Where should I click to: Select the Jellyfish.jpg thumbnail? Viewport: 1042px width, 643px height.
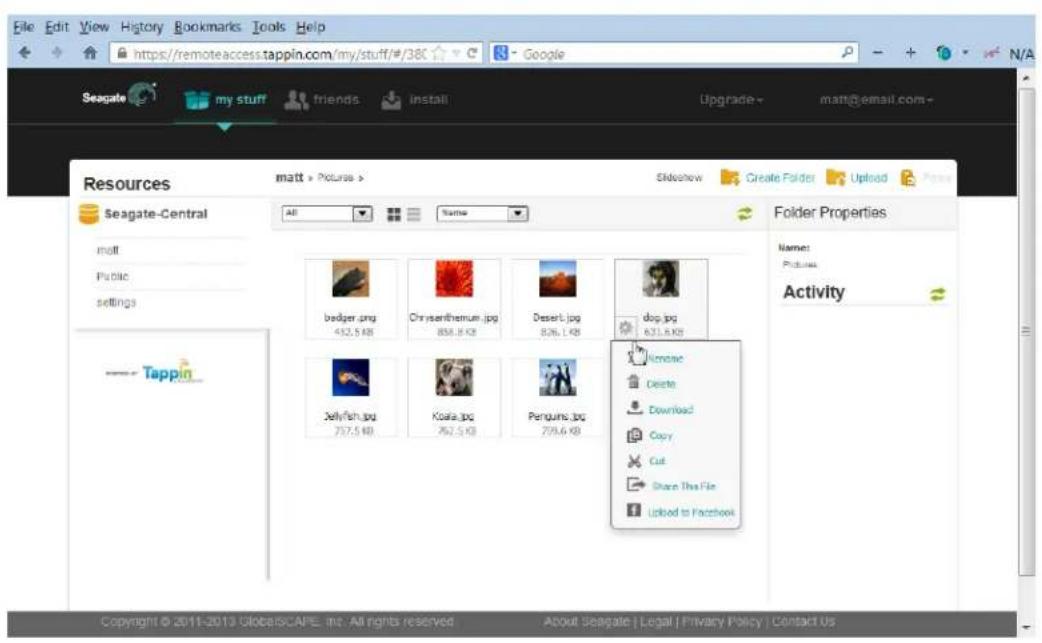pyautogui.click(x=350, y=377)
